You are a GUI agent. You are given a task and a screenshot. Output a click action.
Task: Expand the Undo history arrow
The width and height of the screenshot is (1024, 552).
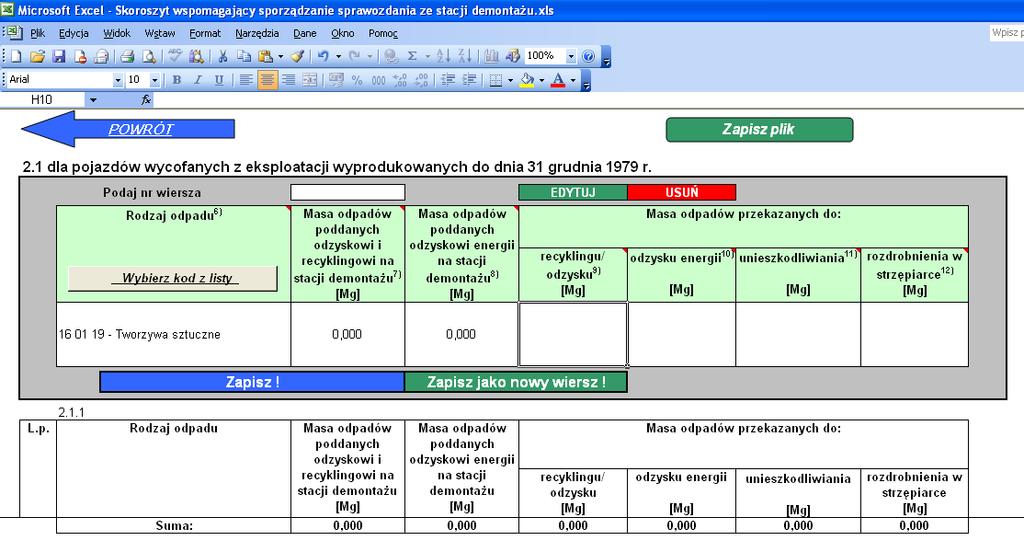point(338,57)
